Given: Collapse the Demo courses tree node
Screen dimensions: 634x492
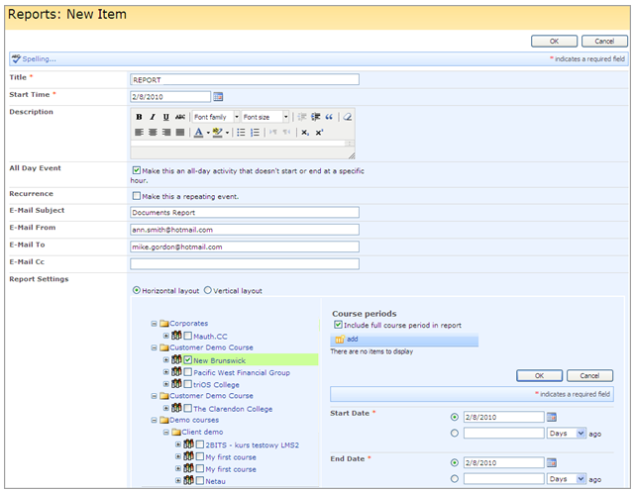Looking at the screenshot, I should (154, 420).
